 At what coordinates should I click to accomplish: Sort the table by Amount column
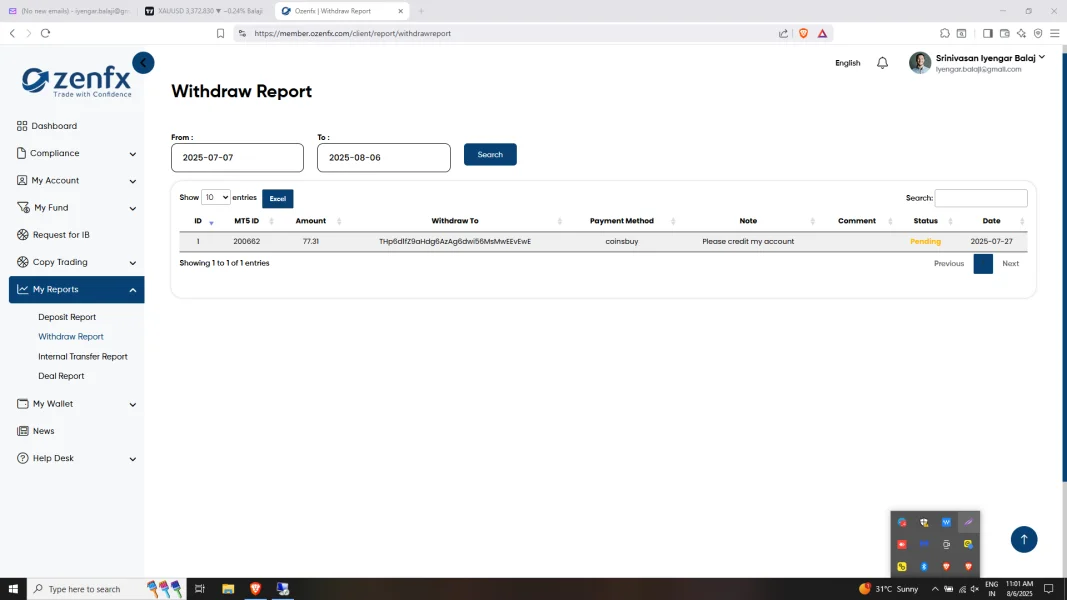pos(311,221)
